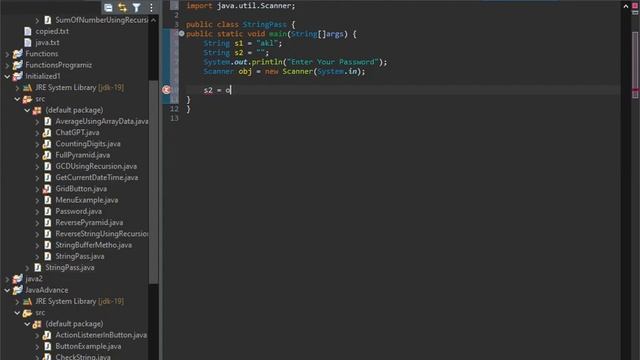Collapse src folder under Initialized1
This screenshot has width=640, height=360.
click(17, 99)
